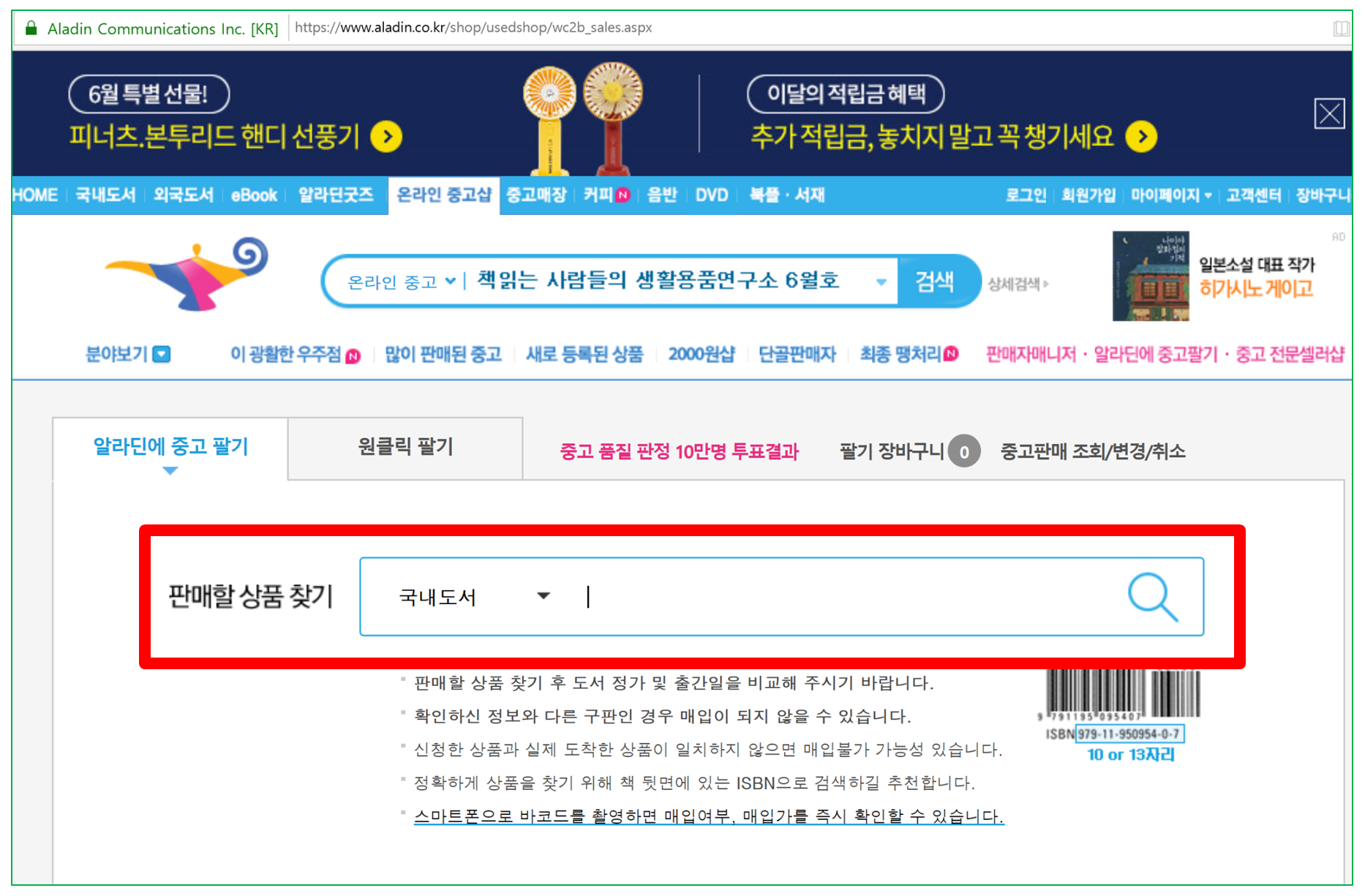Click the 단골판매자 link

[x=797, y=355]
